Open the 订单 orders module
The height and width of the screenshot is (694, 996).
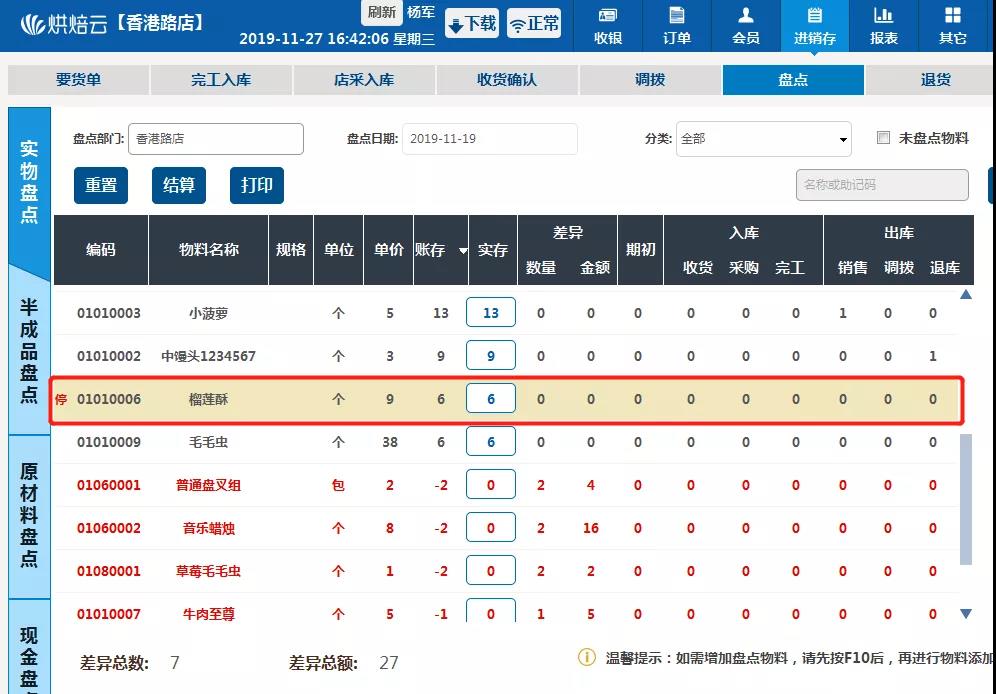pyautogui.click(x=676, y=27)
